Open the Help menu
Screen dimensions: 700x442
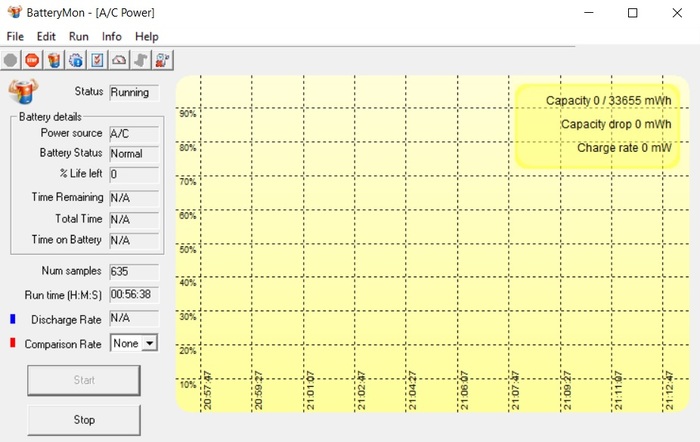pos(146,36)
